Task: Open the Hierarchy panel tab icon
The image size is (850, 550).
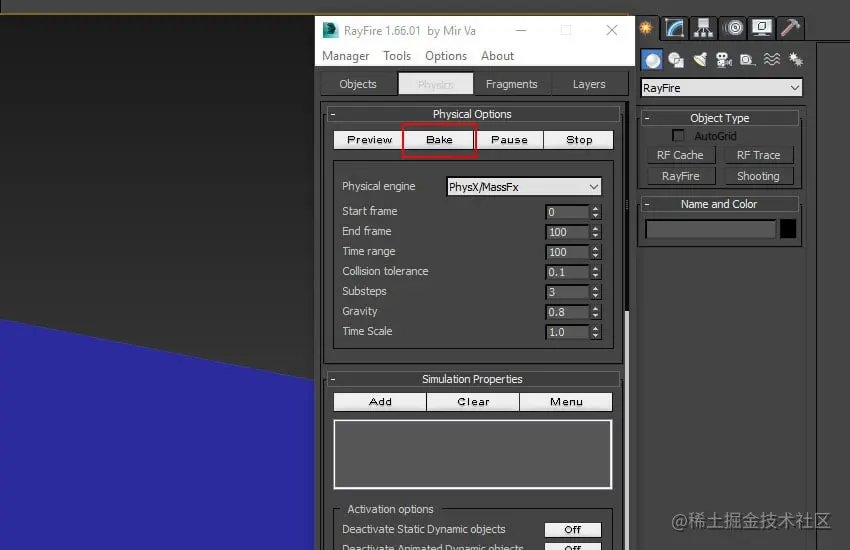Action: click(x=703, y=28)
